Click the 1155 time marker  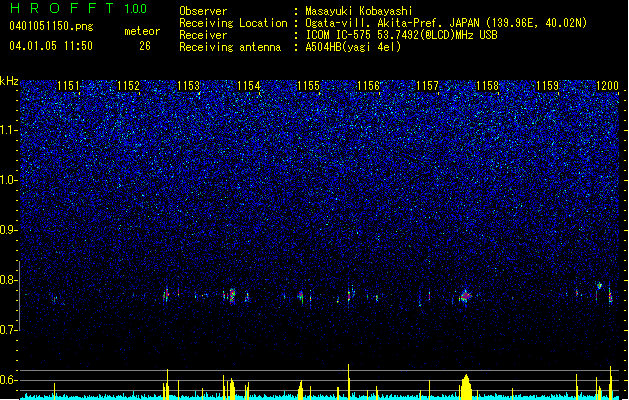tap(308, 85)
